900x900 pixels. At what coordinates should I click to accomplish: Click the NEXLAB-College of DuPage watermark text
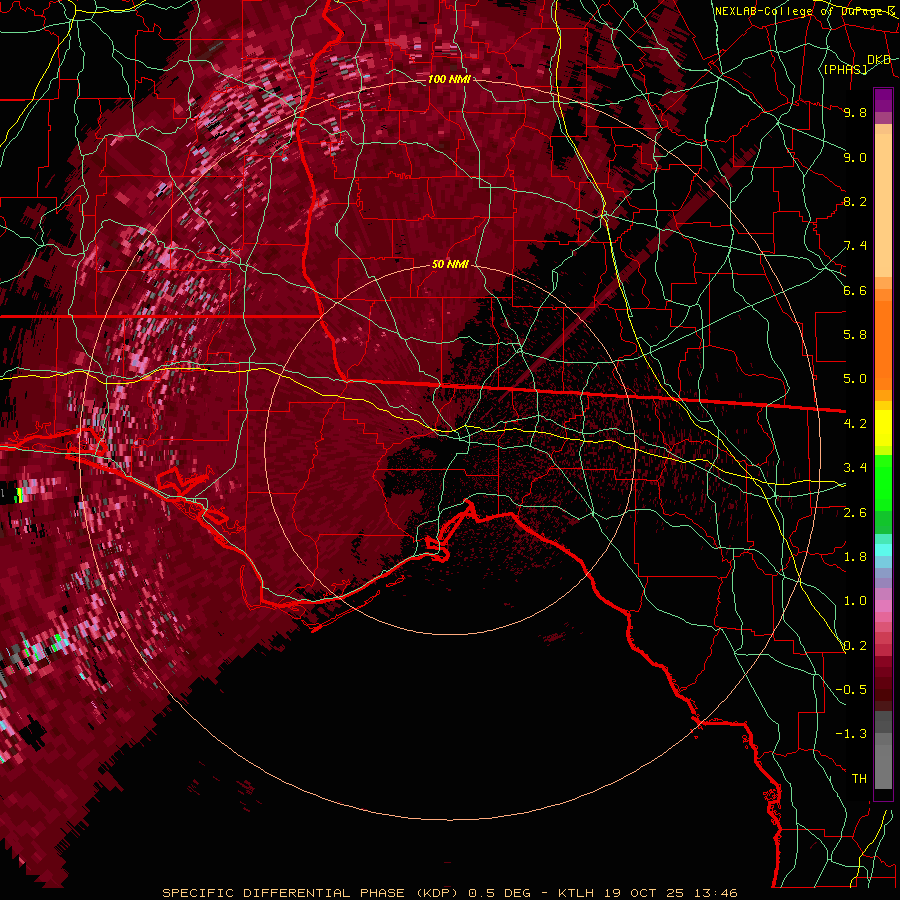coord(805,11)
